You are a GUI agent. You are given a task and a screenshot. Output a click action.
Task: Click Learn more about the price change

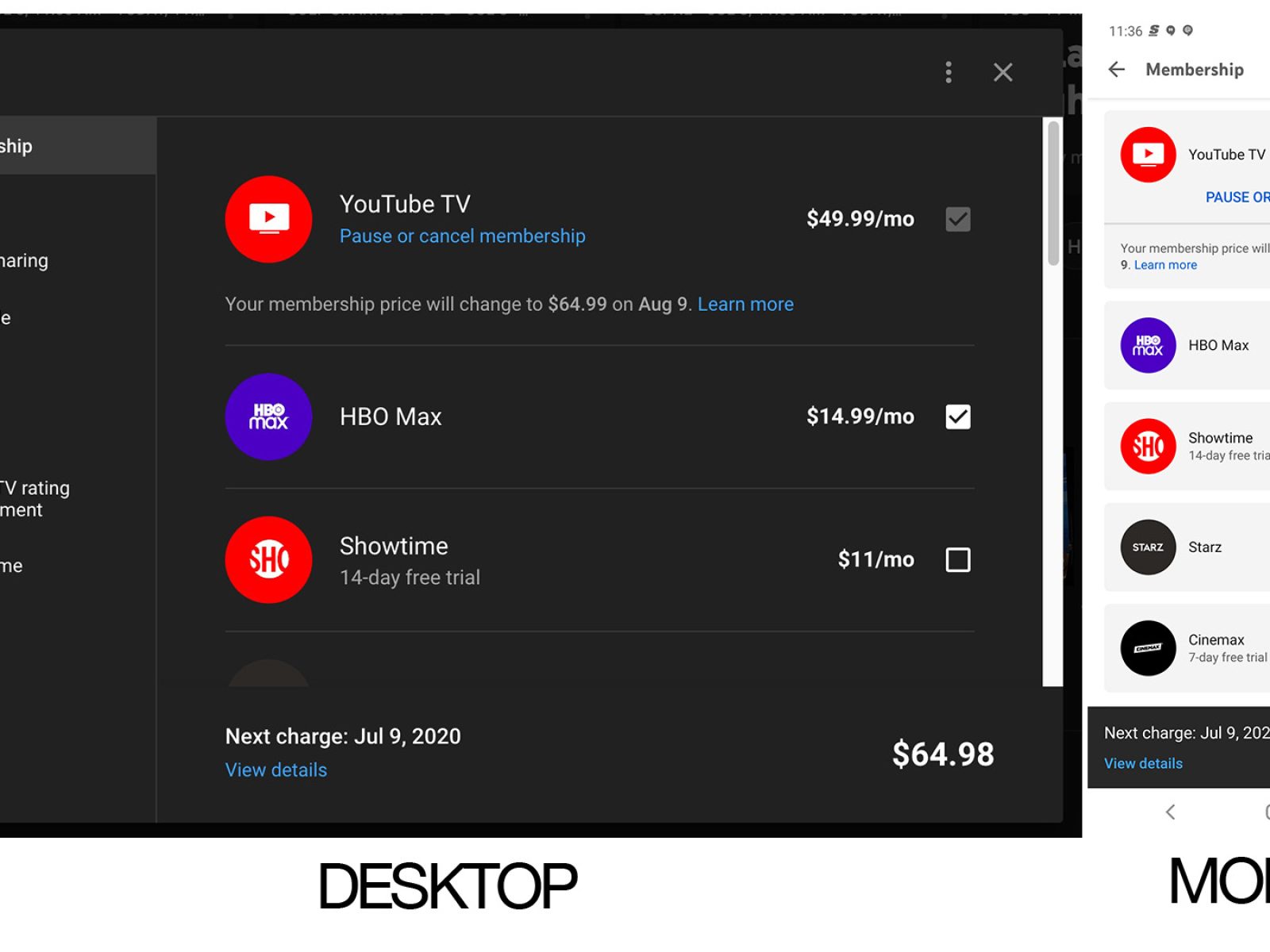(x=745, y=305)
